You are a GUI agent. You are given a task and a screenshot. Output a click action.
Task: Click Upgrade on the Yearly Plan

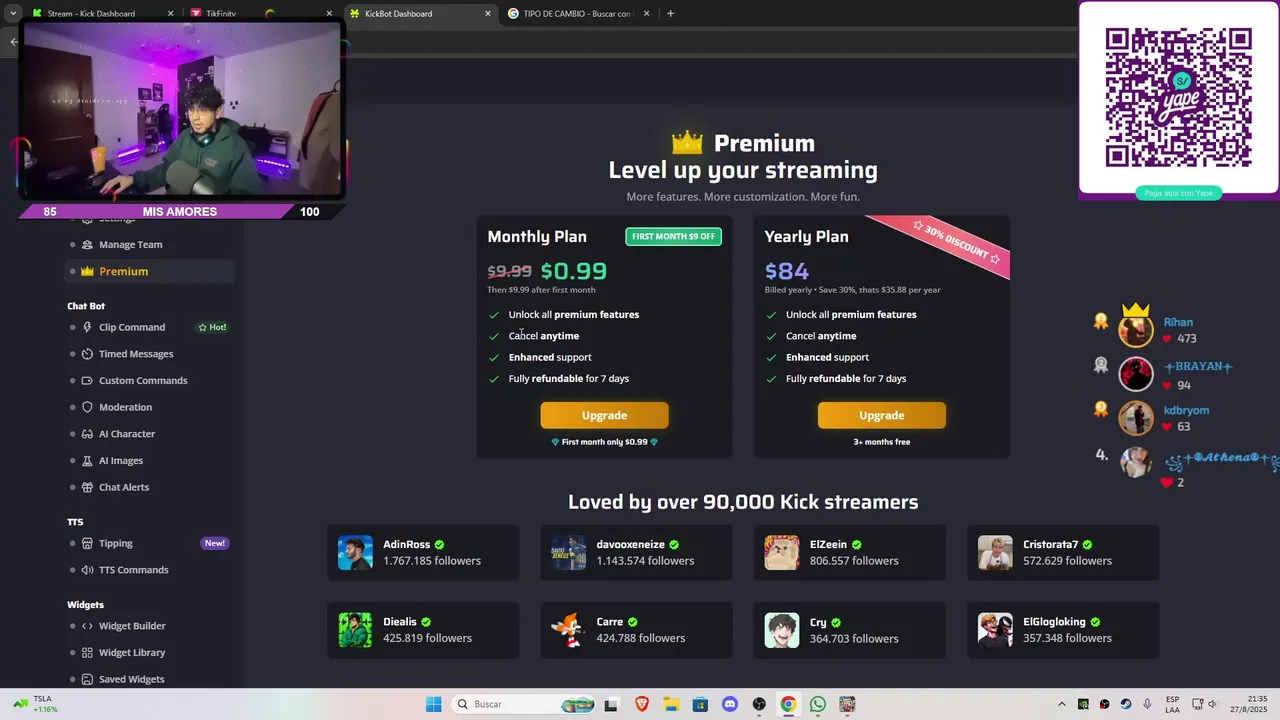click(881, 415)
